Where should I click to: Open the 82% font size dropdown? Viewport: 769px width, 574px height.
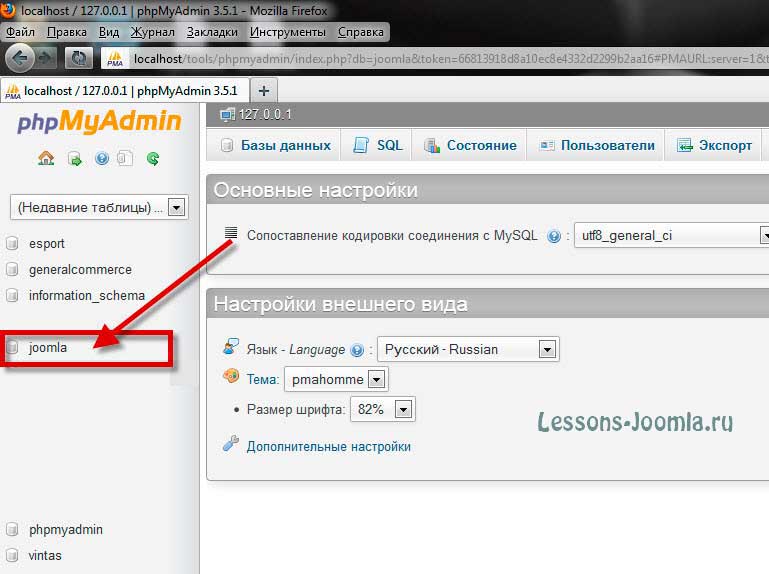coord(383,409)
